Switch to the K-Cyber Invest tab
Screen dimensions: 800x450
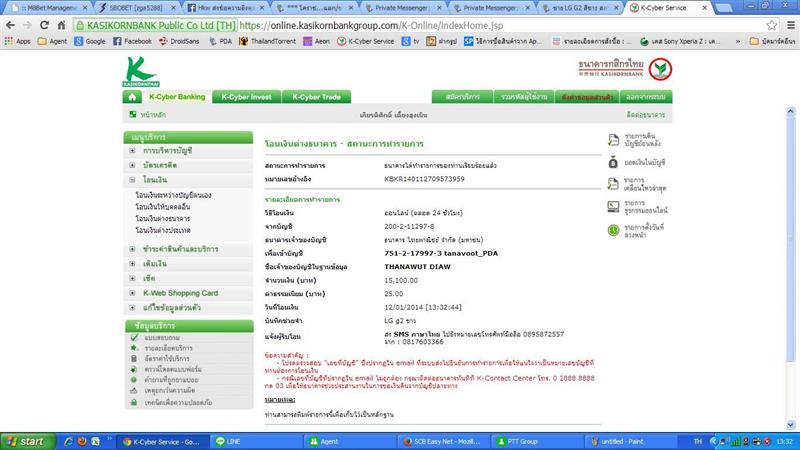pyautogui.click(x=246, y=97)
